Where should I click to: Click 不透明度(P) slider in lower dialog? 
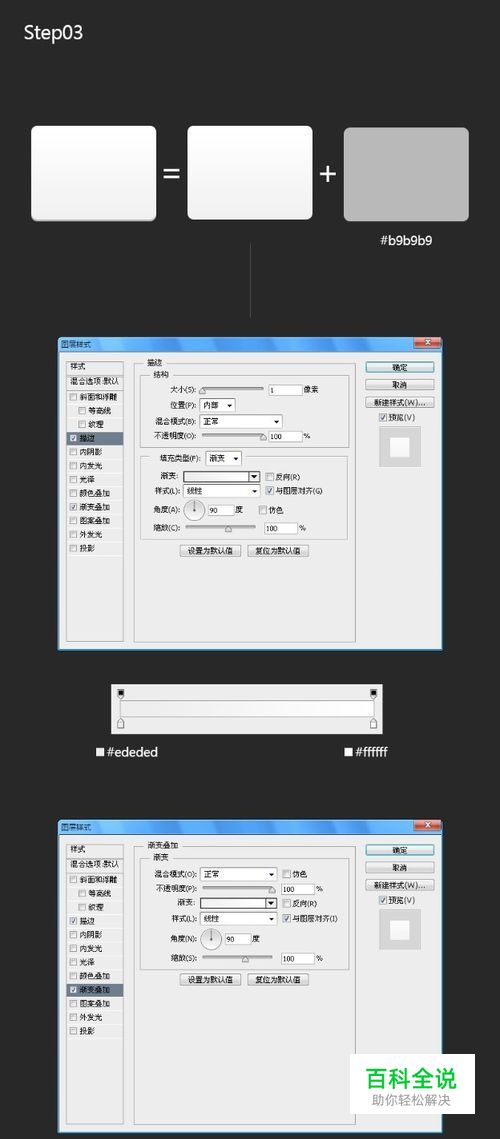pyautogui.click(x=239, y=888)
